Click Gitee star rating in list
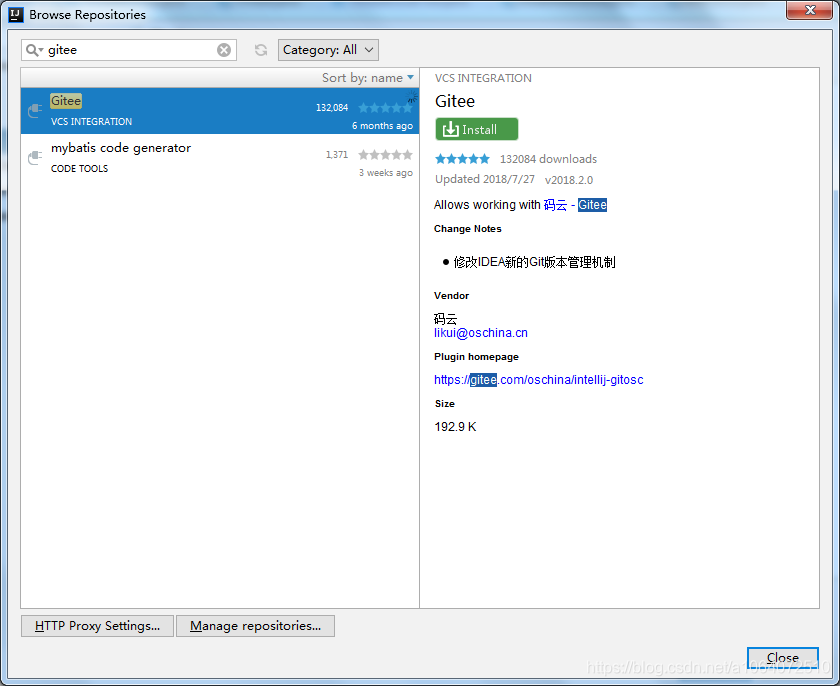The width and height of the screenshot is (840, 686). (x=385, y=108)
